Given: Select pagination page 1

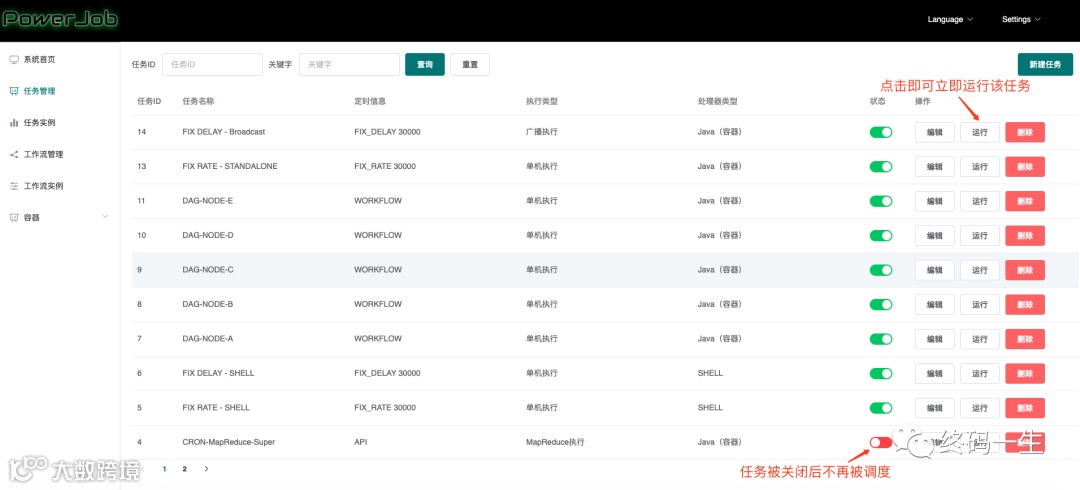Looking at the screenshot, I should point(165,469).
